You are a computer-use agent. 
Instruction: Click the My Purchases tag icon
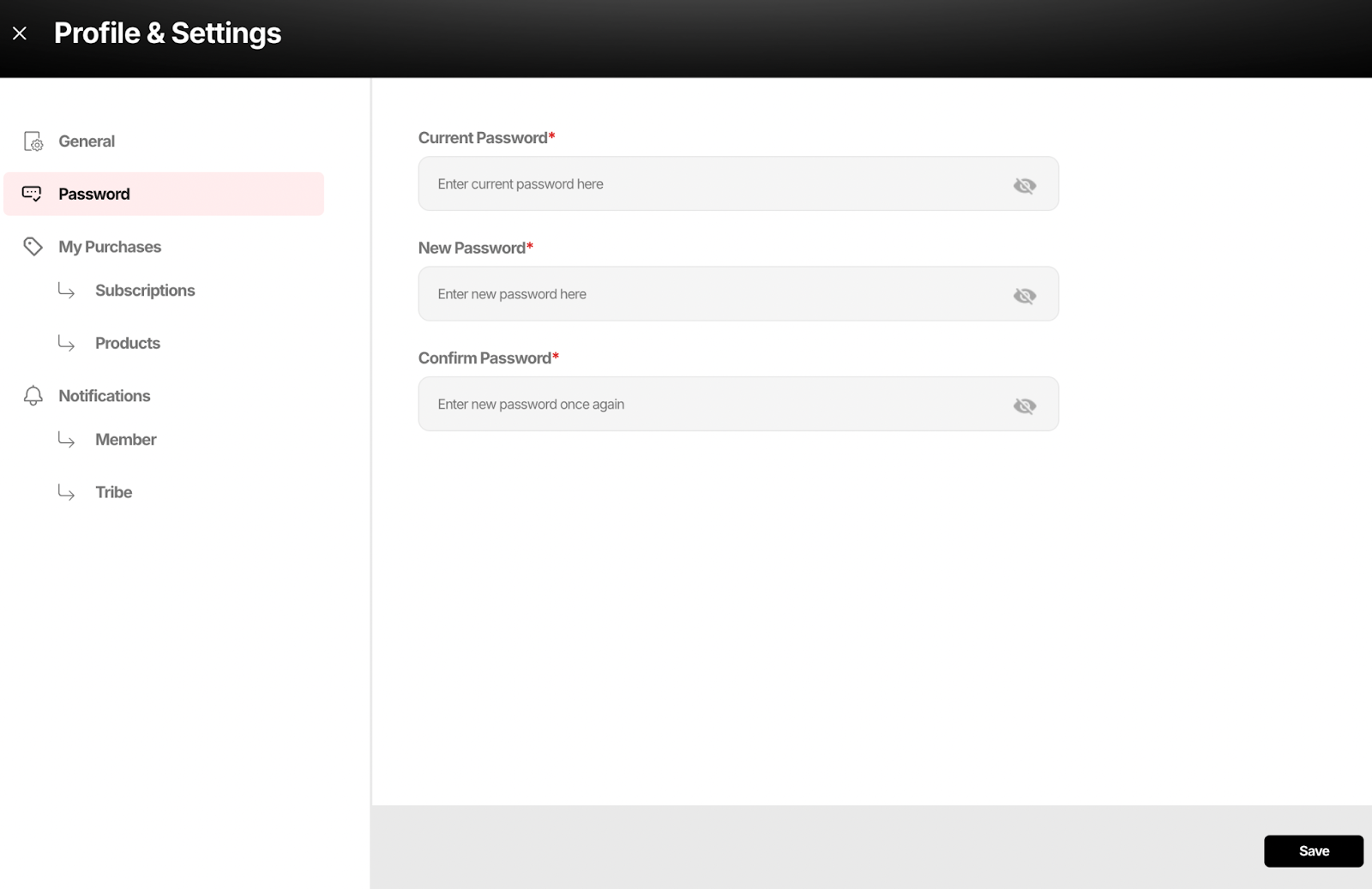click(x=33, y=246)
